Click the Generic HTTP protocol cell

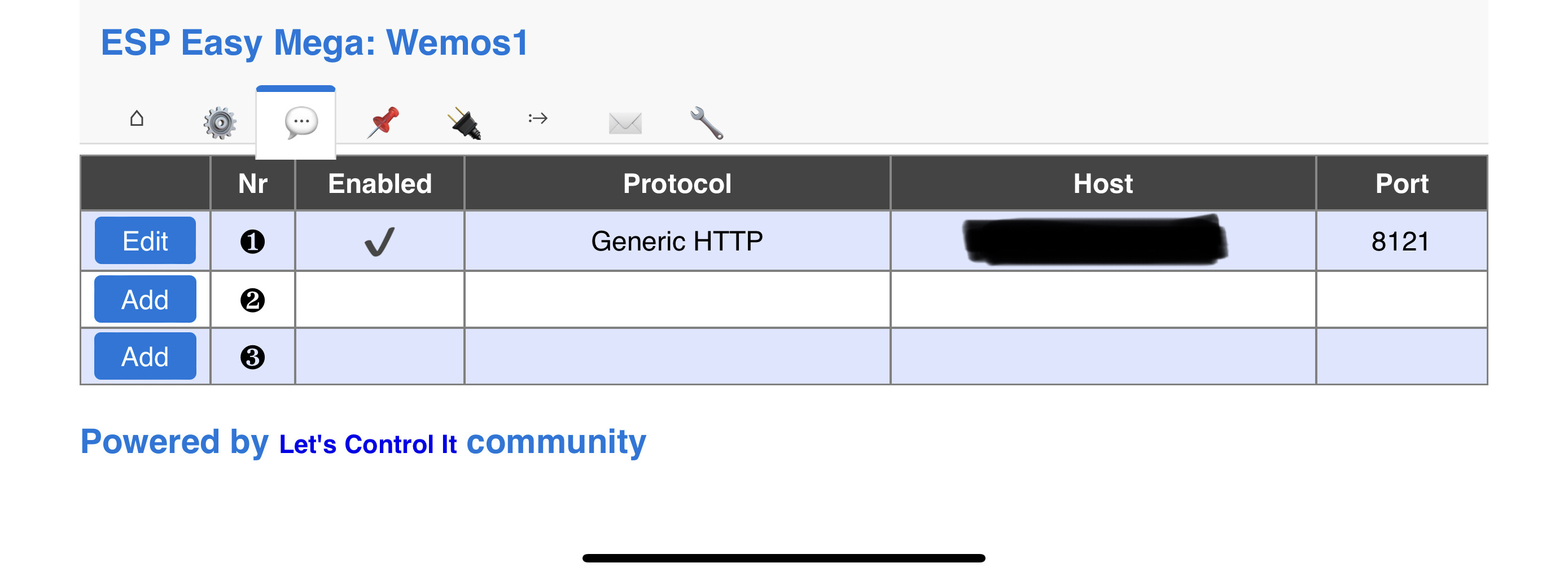(677, 241)
